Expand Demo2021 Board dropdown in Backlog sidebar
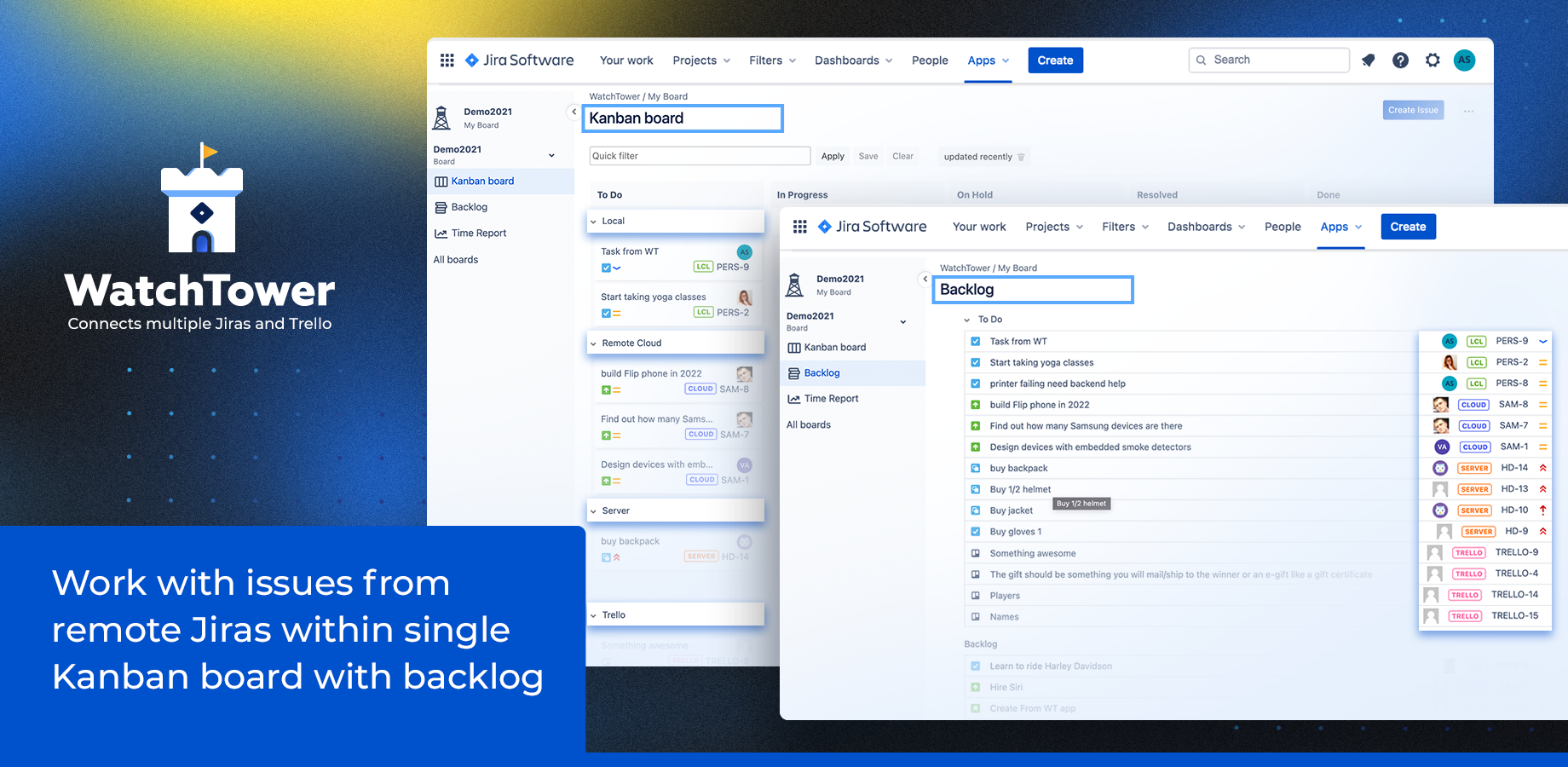 (903, 322)
